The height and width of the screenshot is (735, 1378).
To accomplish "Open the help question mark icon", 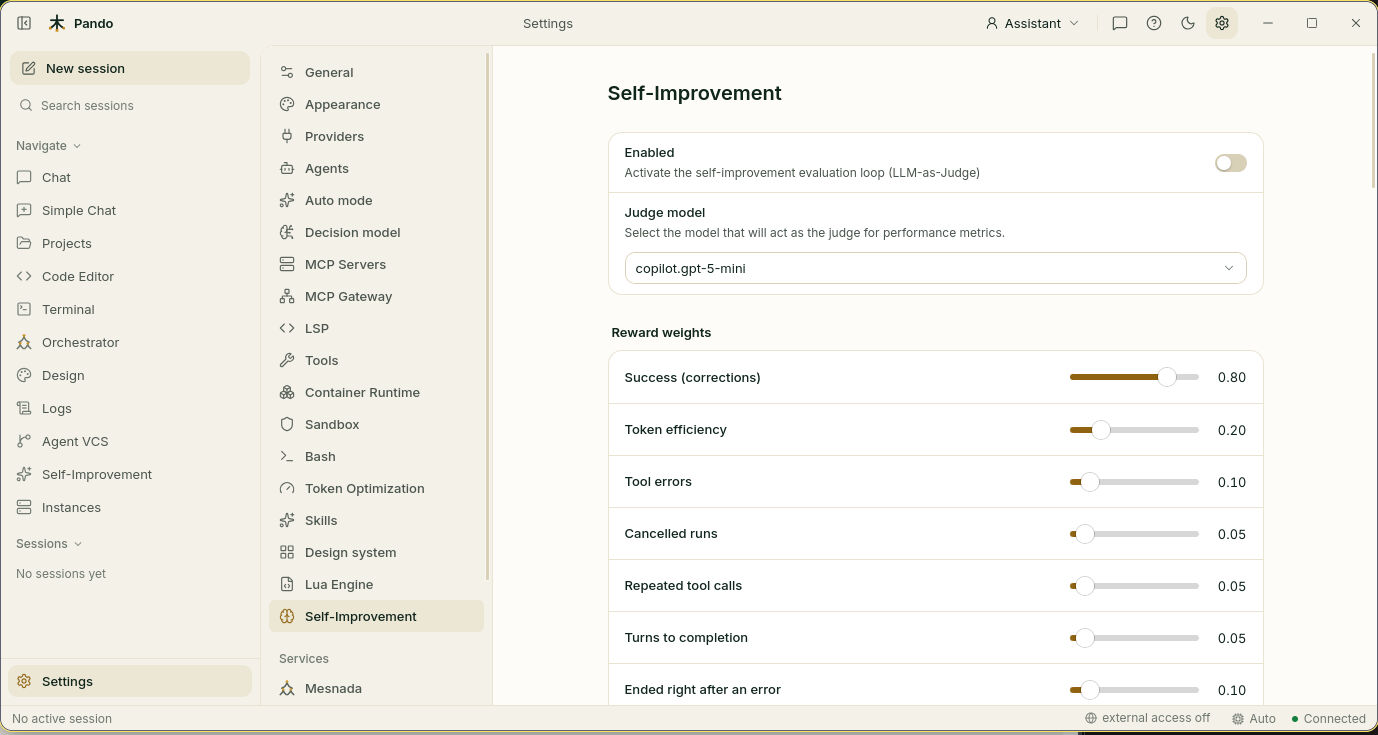I will pyautogui.click(x=1154, y=23).
